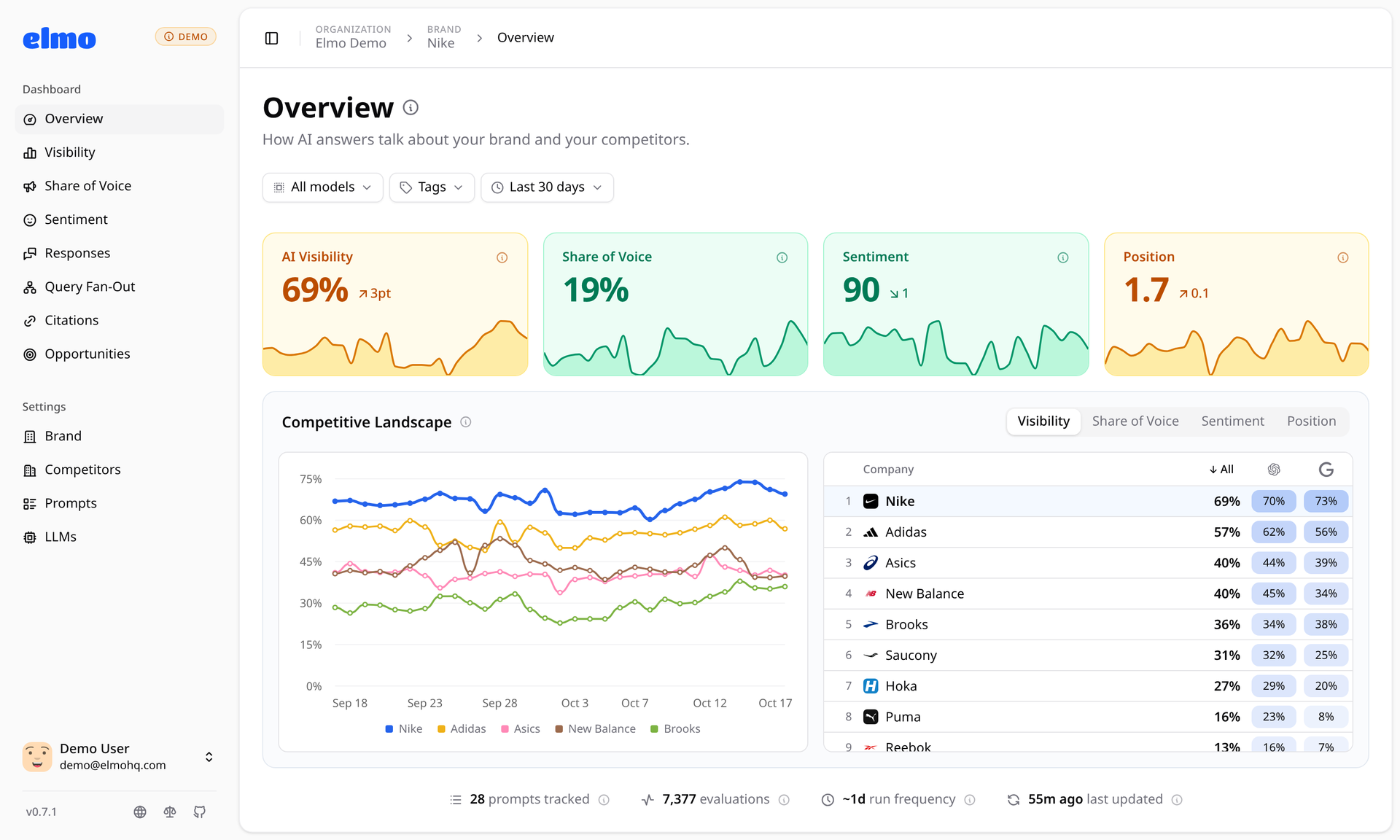
Task: Click info icon next to prompts tracked
Action: point(604,800)
